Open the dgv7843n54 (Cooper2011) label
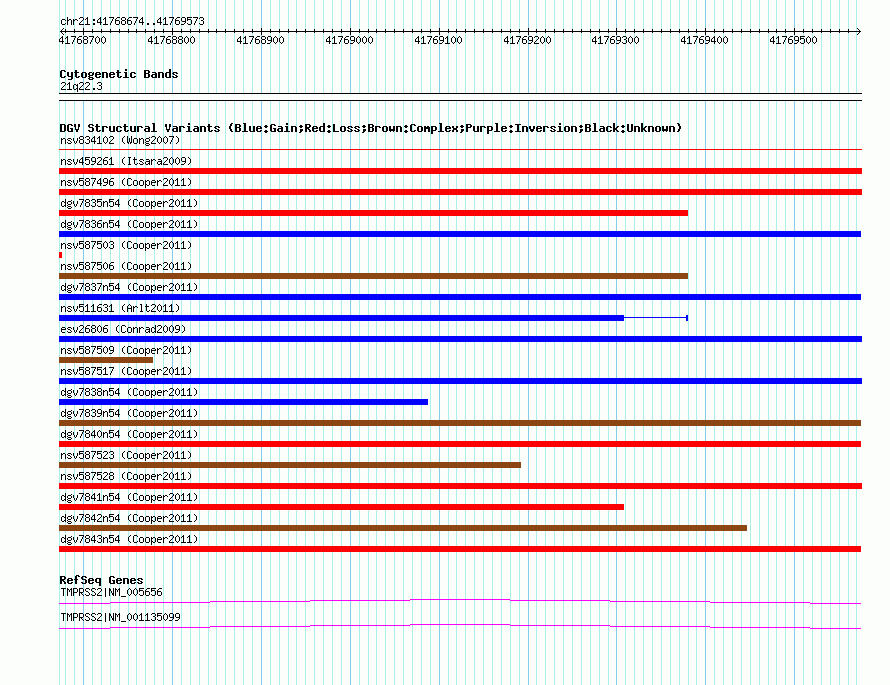The image size is (890, 685). click(x=129, y=539)
